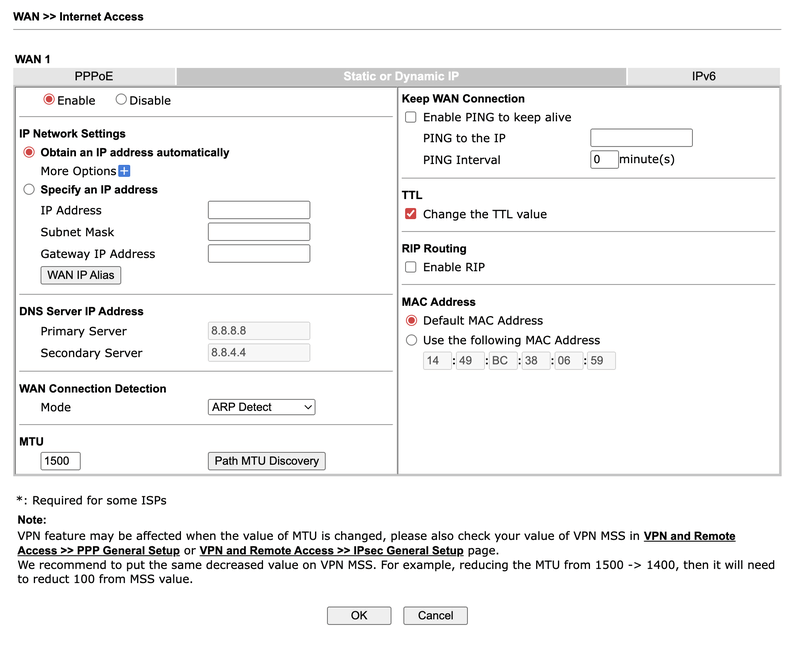The width and height of the screenshot is (800, 645).
Task: Select Use the following MAC Address
Action: coord(411,340)
